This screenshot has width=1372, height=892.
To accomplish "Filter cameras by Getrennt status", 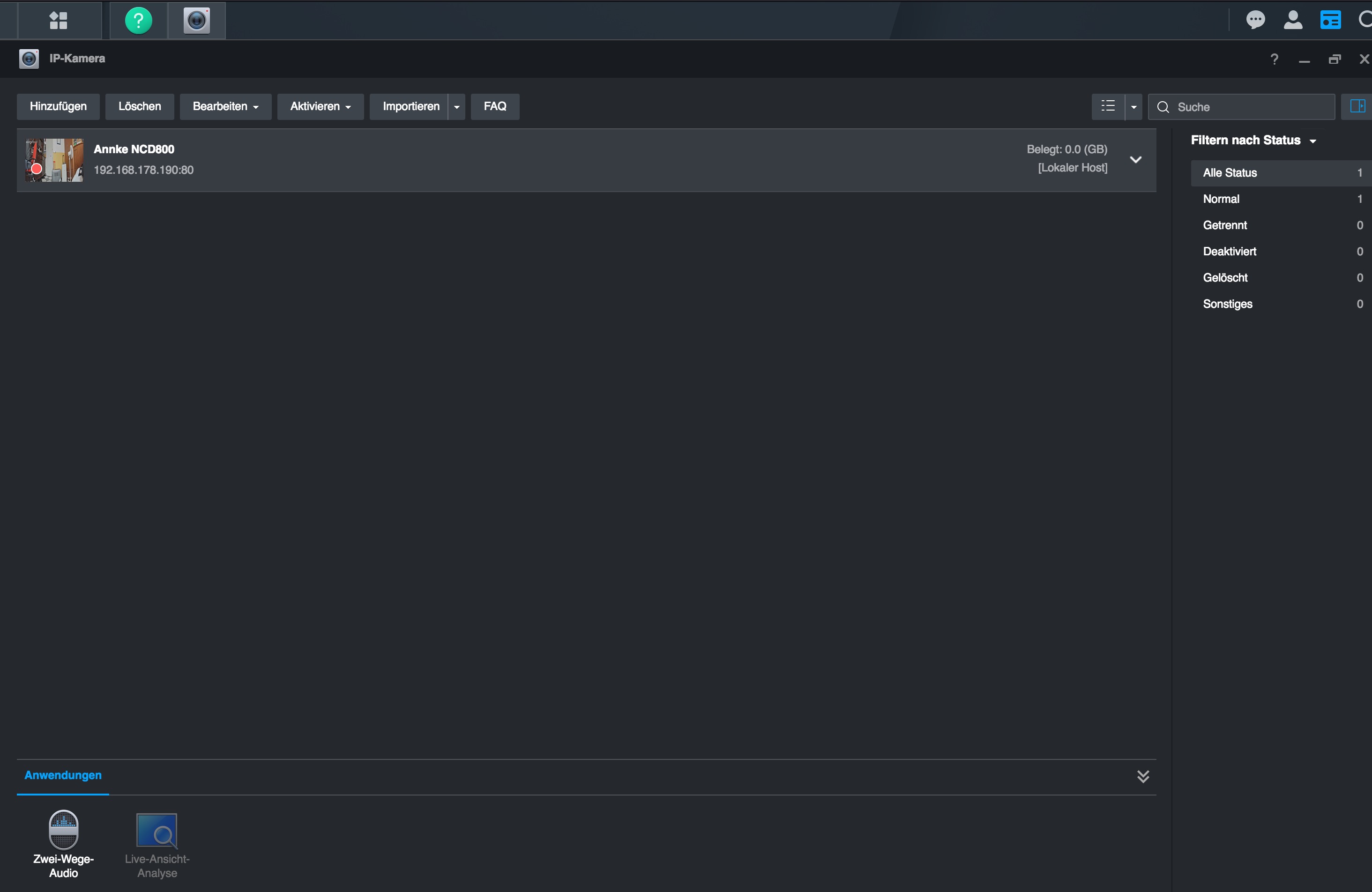I will coord(1224,225).
